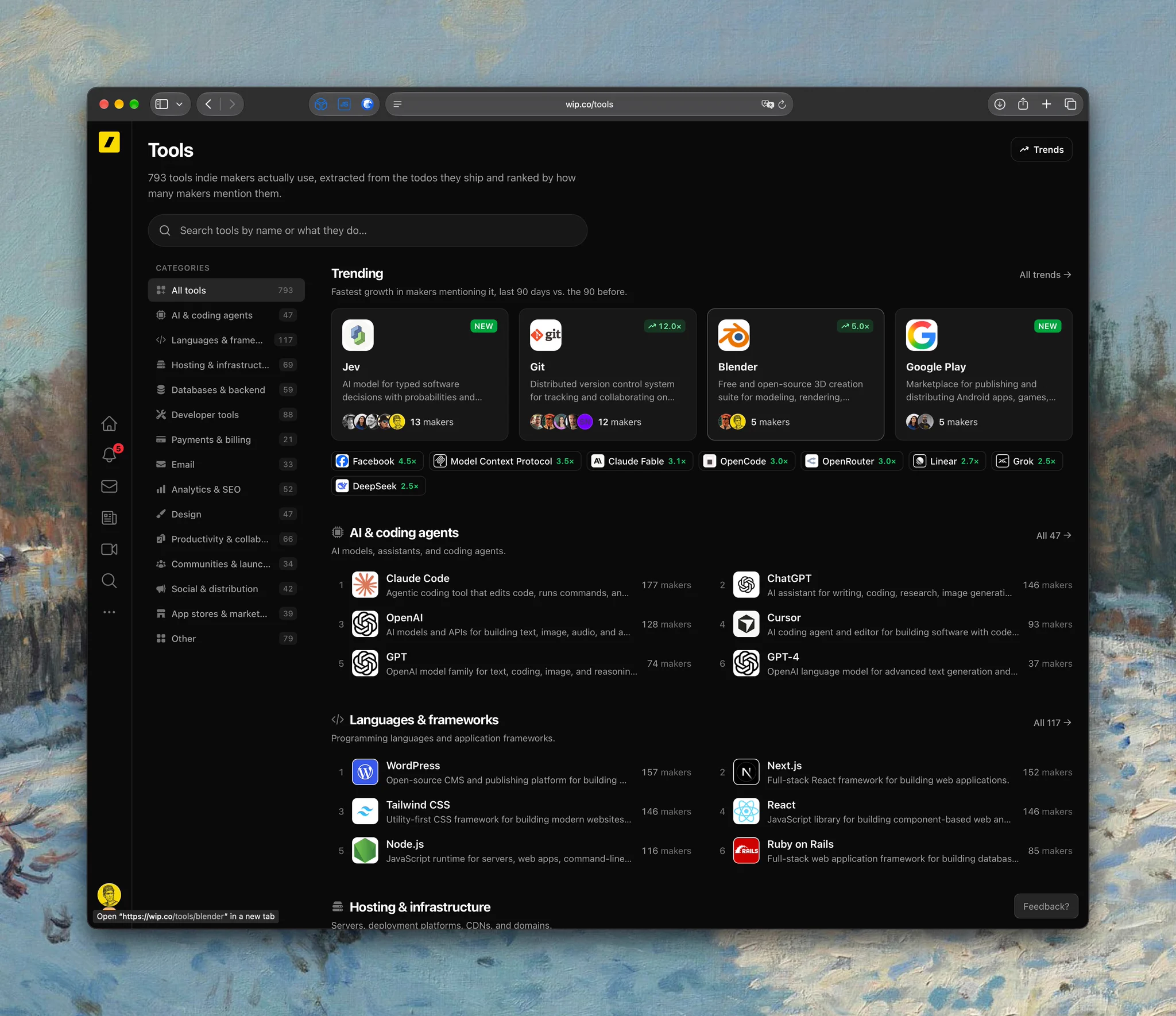The height and width of the screenshot is (1016, 1176).
Task: Click the OpenRouter 3.0× chip
Action: 852,461
